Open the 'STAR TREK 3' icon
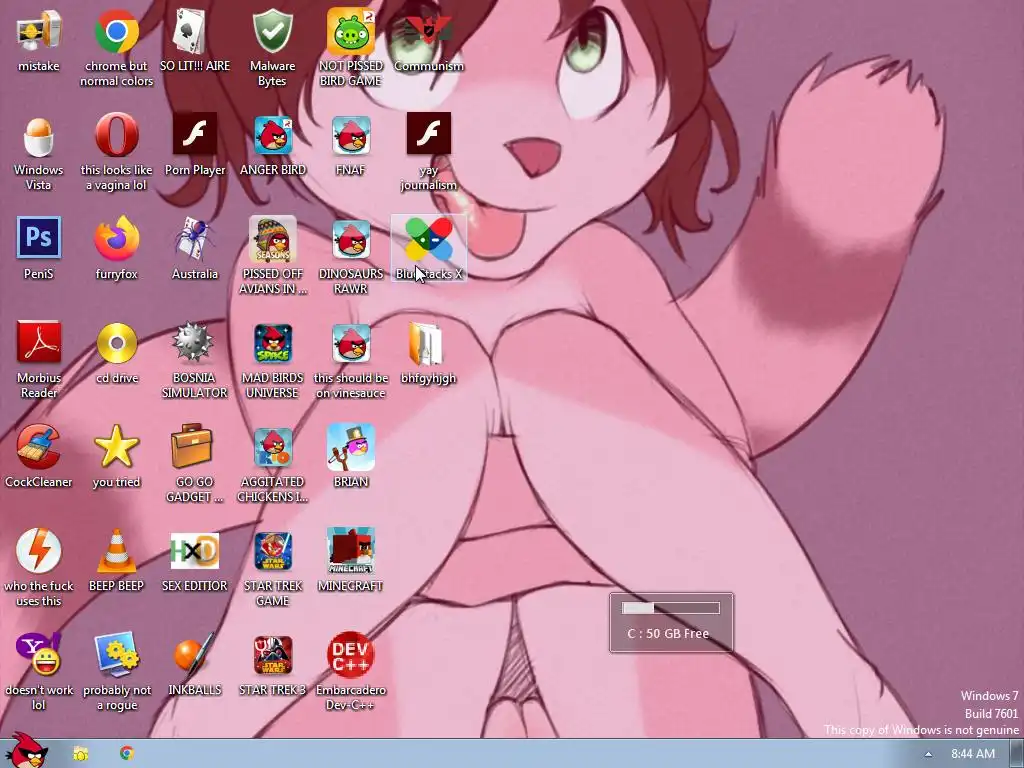This screenshot has height=768, width=1024. [x=272, y=655]
